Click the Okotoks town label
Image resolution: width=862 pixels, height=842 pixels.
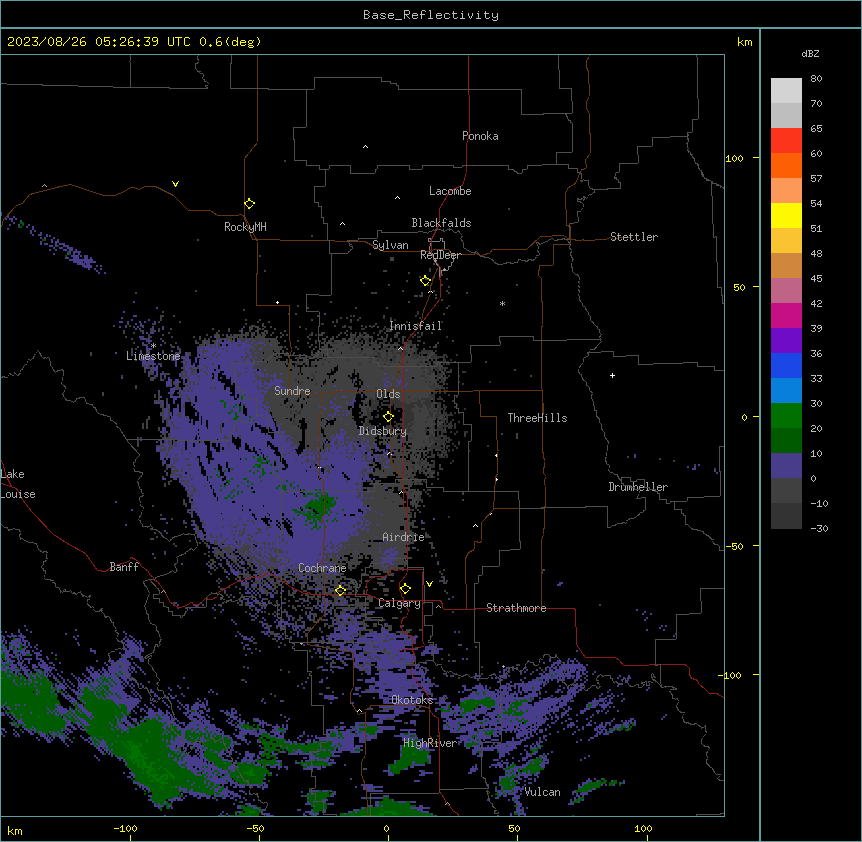(x=412, y=700)
